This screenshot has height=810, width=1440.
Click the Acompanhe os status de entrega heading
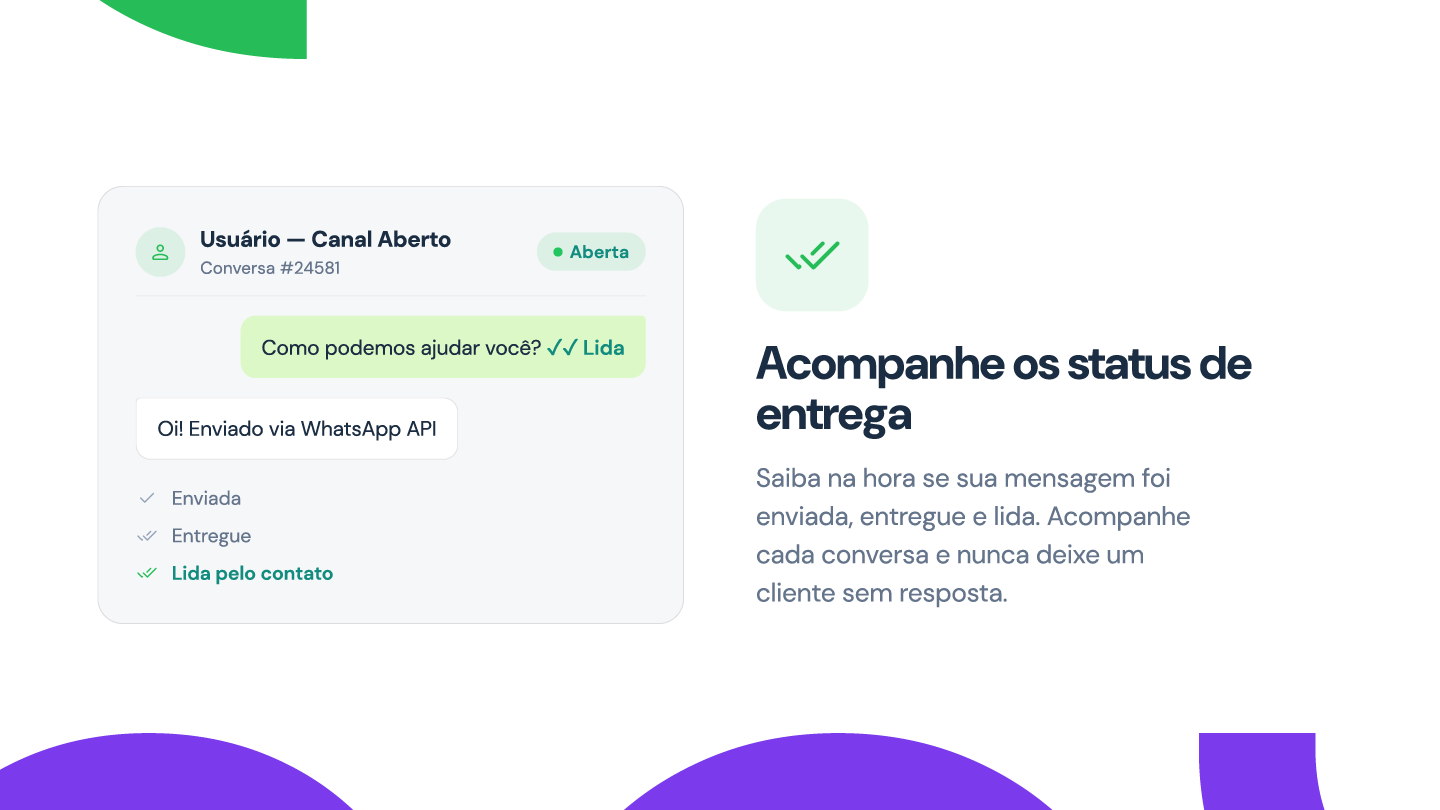pyautogui.click(x=1003, y=389)
